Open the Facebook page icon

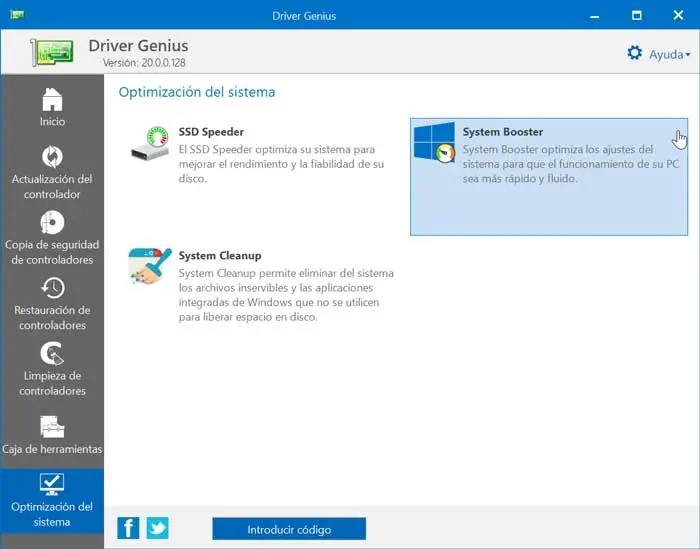(x=128, y=528)
